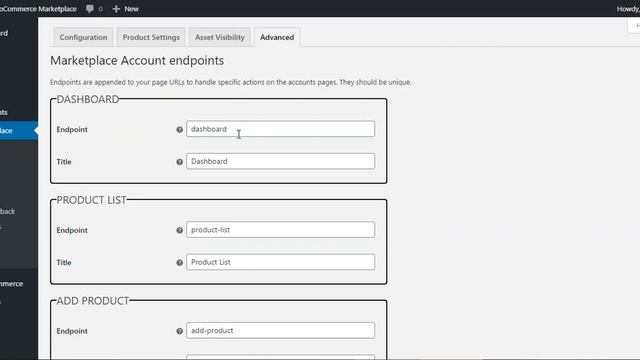Focus the Dashboard title input field

pyautogui.click(x=280, y=161)
